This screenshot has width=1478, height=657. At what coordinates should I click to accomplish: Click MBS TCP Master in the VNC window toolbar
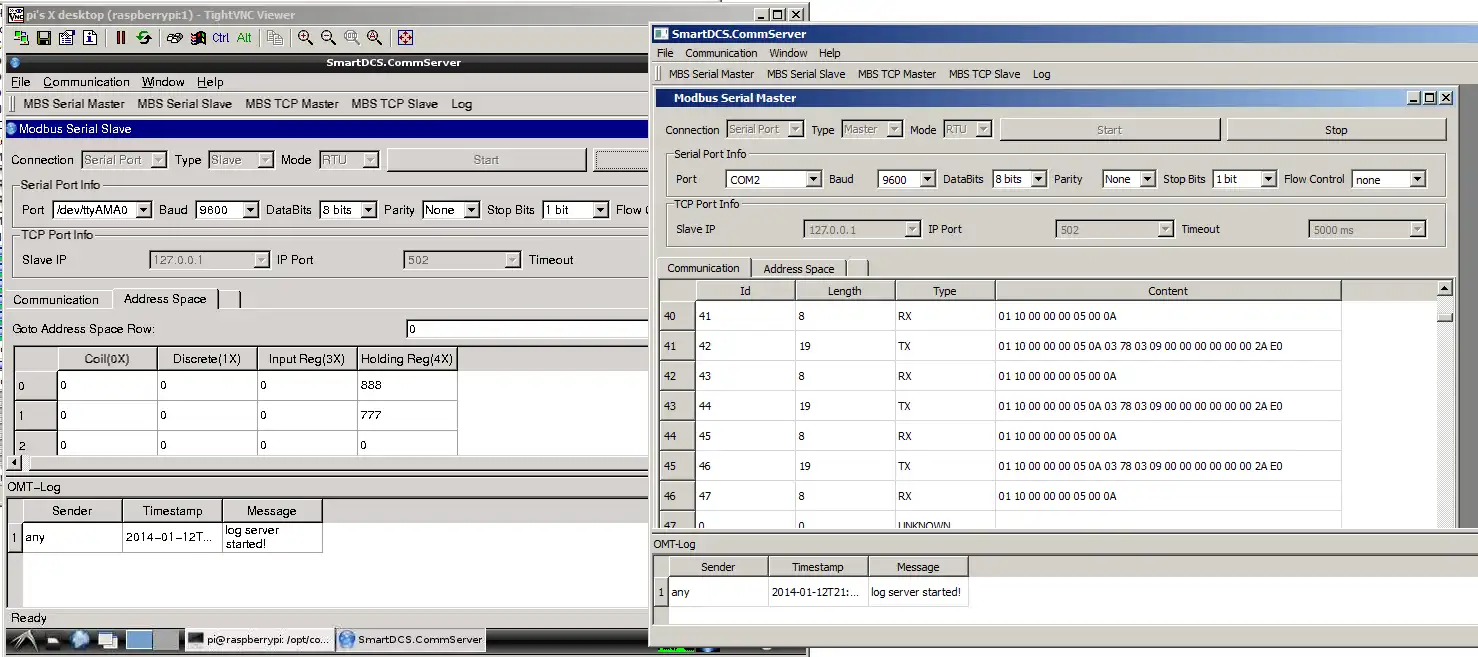[x=292, y=104]
